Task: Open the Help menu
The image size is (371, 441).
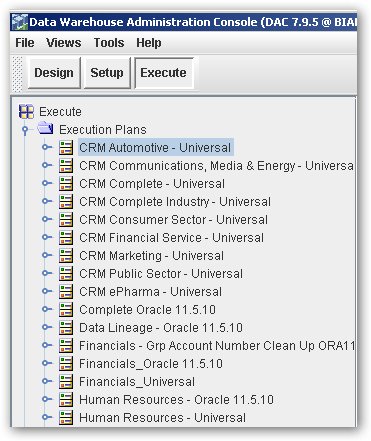Action: 149,43
